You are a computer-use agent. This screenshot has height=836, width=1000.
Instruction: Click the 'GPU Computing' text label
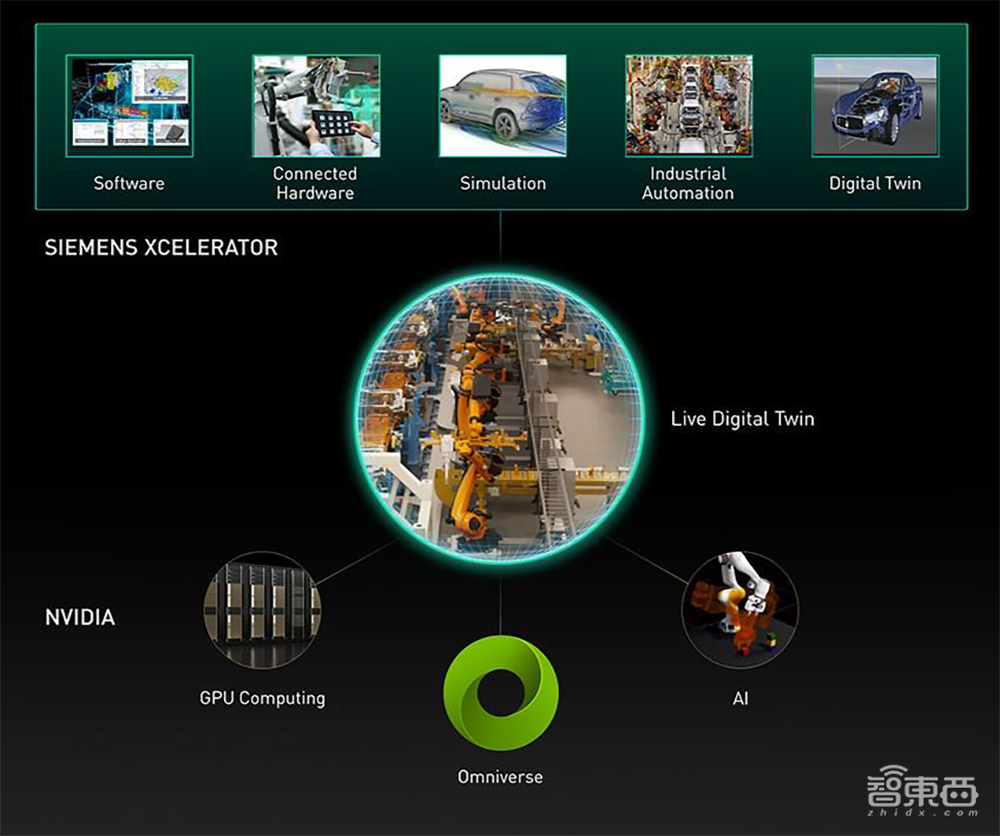[262, 698]
